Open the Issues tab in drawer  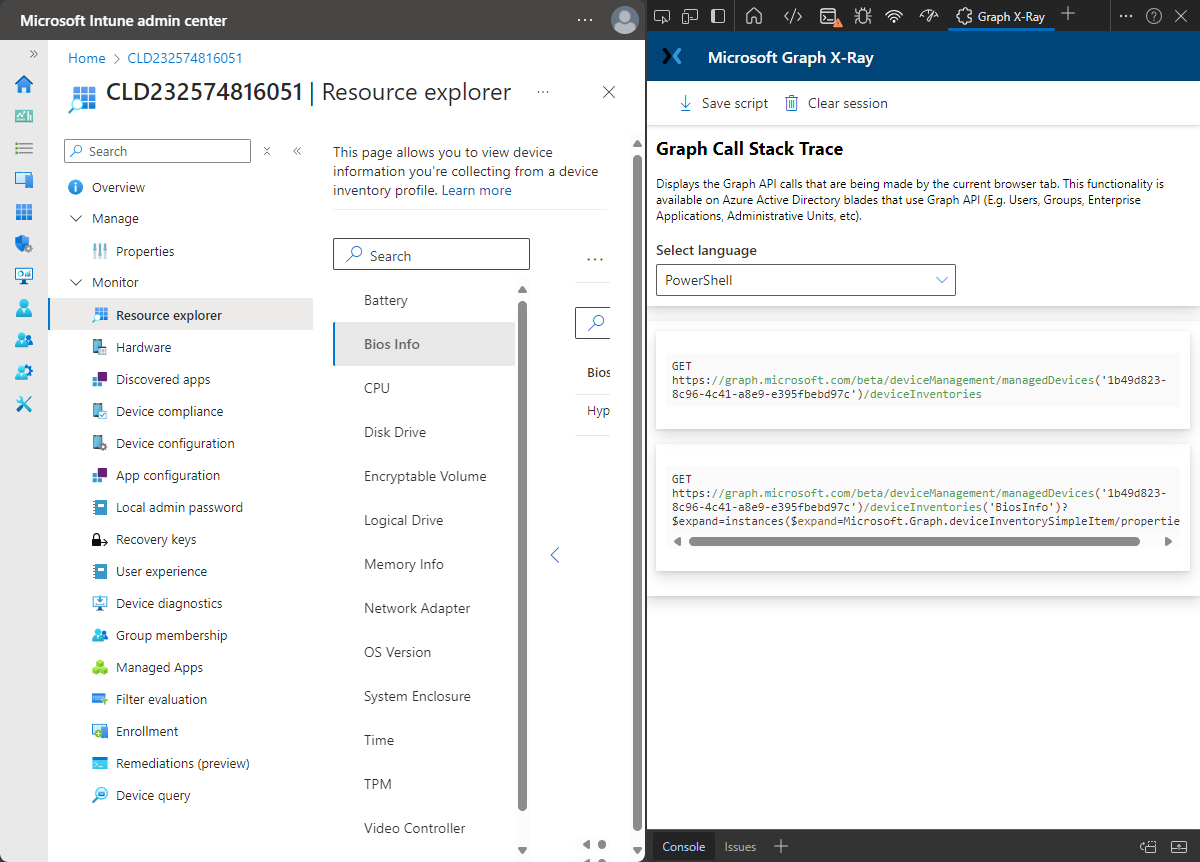[740, 847]
